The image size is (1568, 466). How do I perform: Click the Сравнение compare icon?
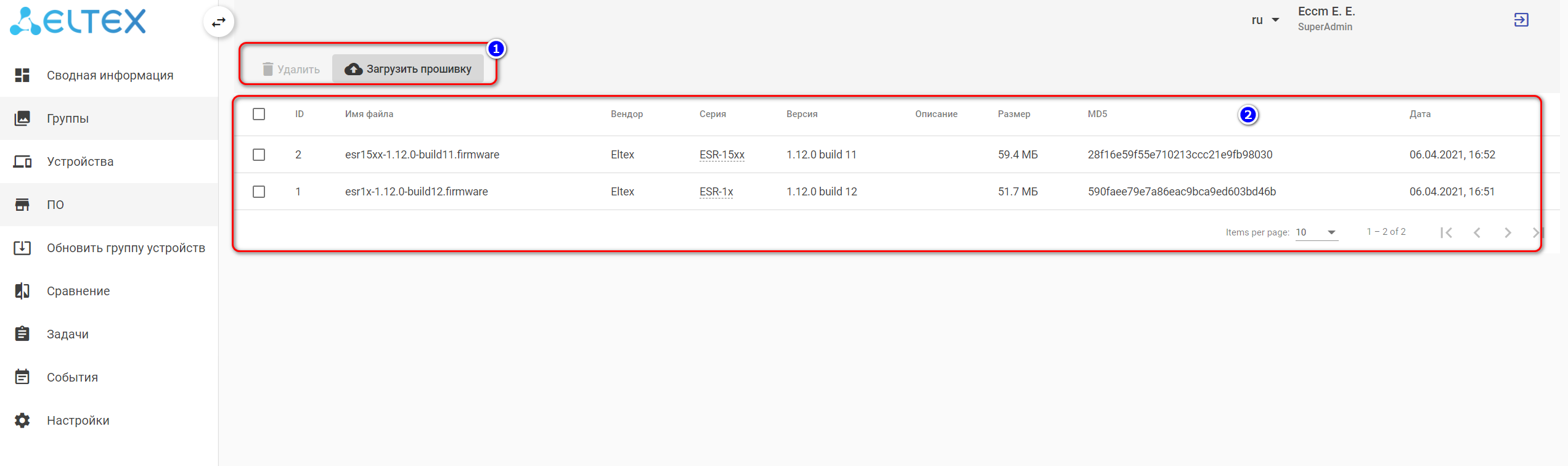(x=22, y=291)
